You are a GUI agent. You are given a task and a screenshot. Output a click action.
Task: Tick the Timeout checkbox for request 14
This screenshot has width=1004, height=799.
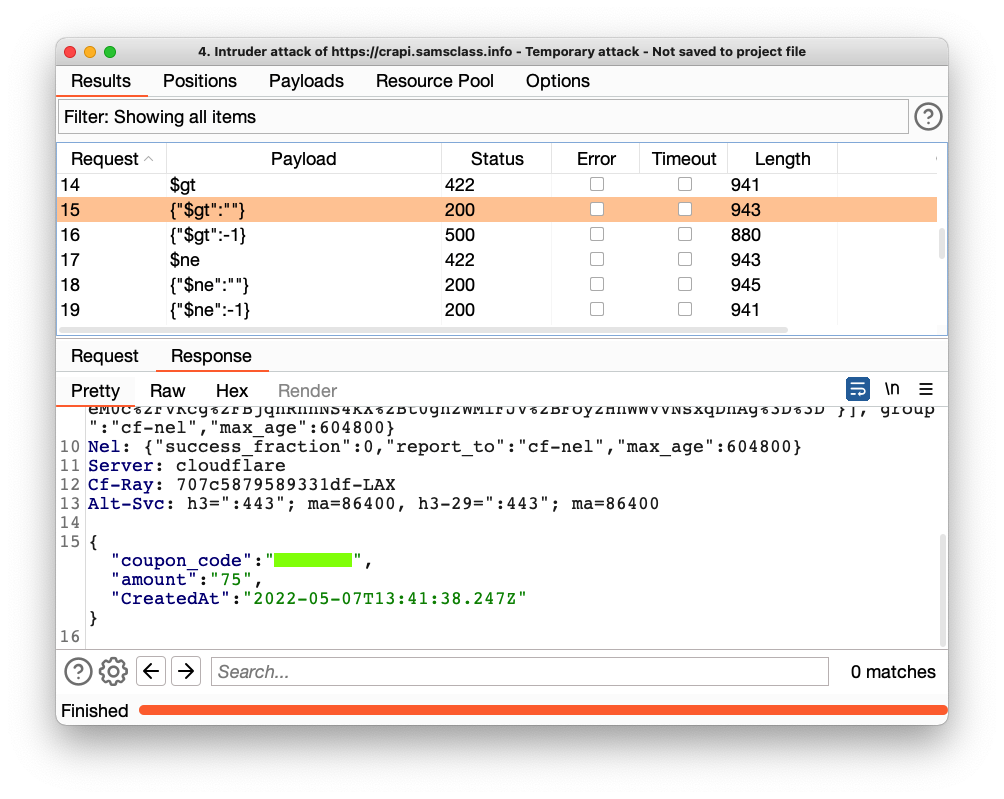pos(685,184)
